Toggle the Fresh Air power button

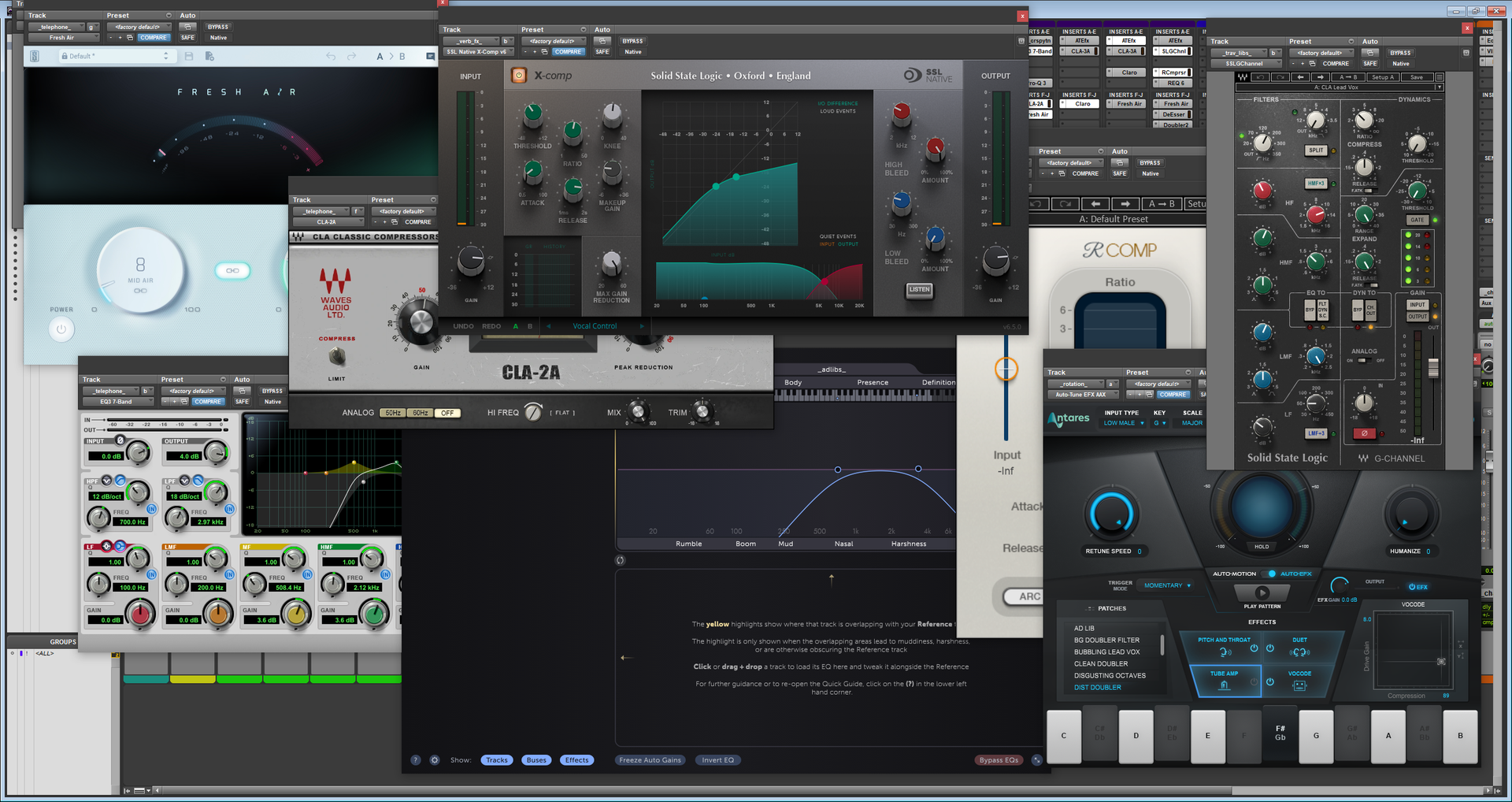[61, 329]
